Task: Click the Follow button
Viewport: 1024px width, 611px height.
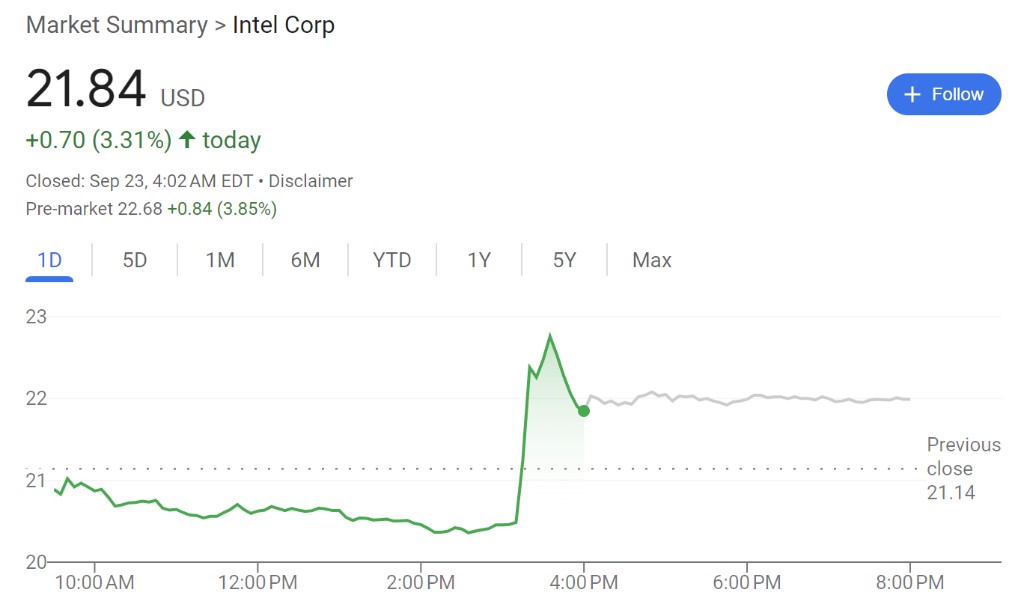Action: [943, 94]
